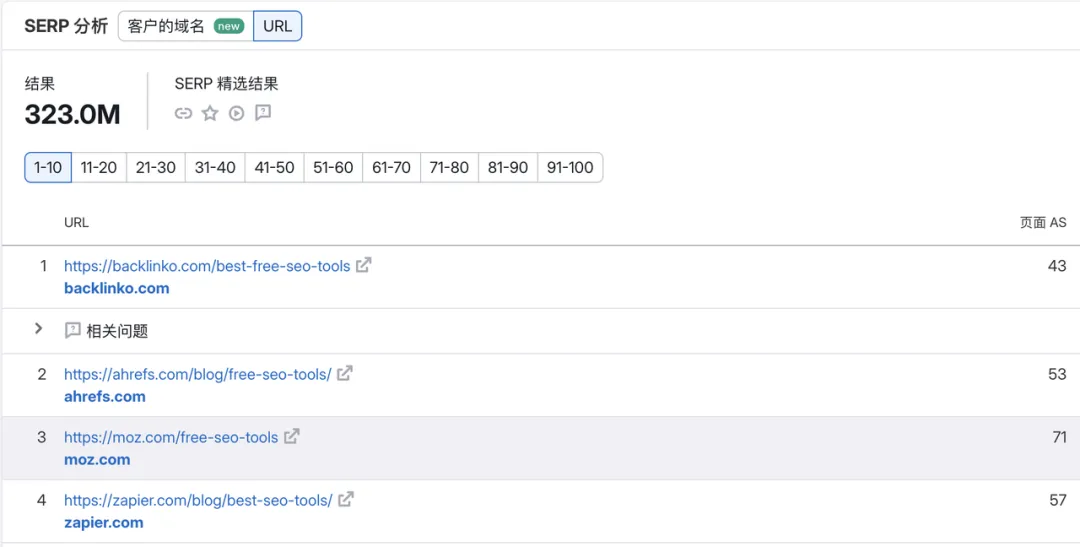Open moz.com URL external link icon
The height and width of the screenshot is (547, 1080).
(292, 436)
